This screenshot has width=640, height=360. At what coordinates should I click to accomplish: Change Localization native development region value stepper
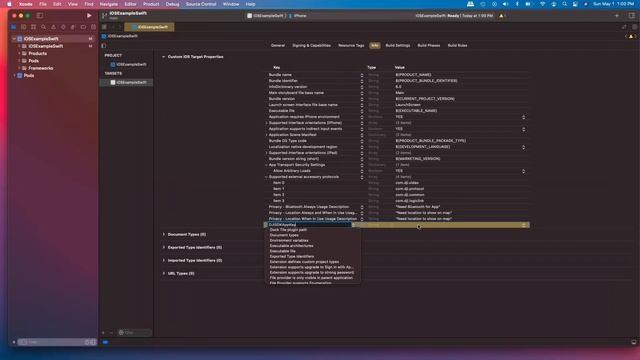point(523,147)
